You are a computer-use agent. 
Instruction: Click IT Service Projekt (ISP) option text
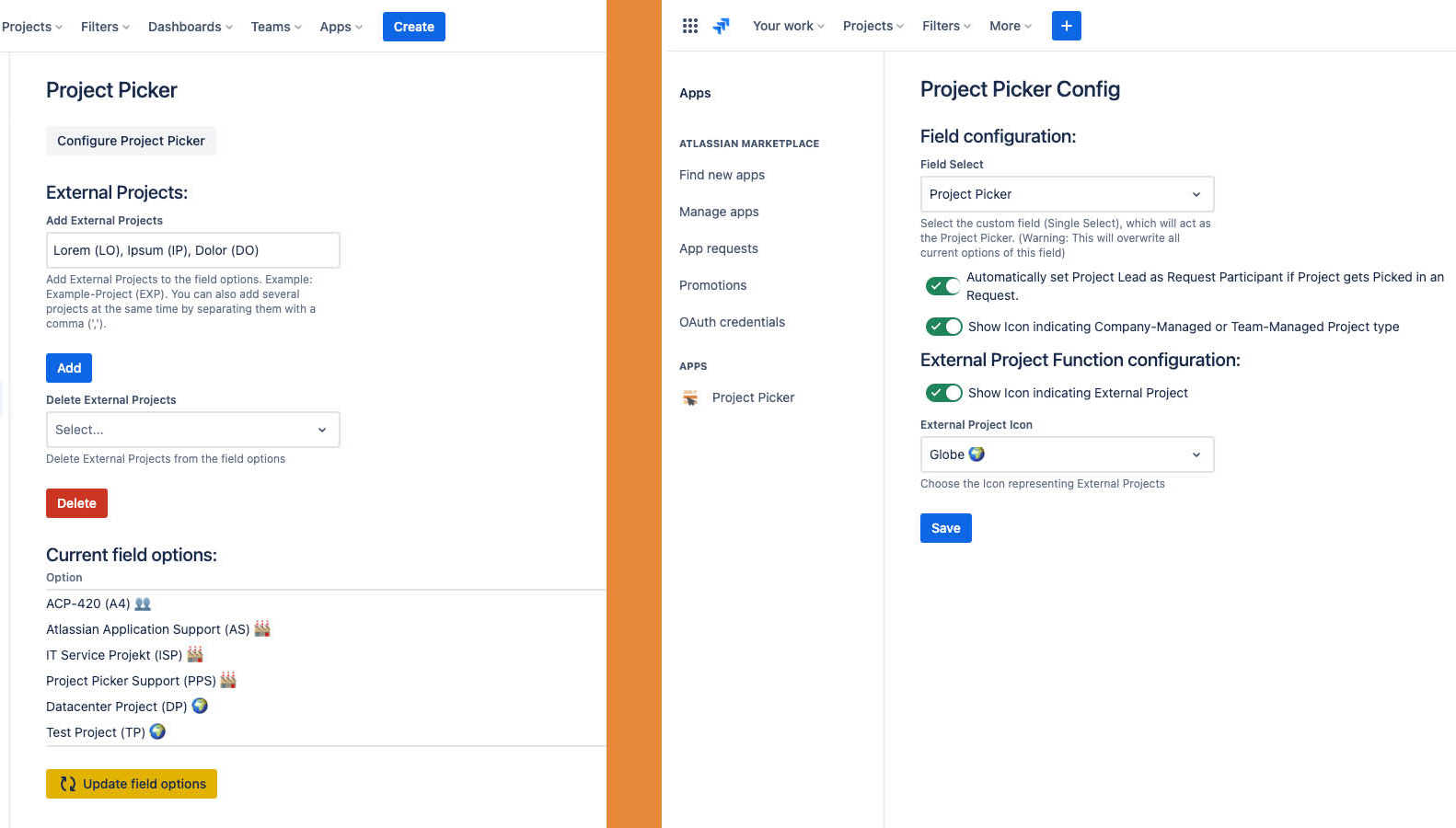[114, 655]
